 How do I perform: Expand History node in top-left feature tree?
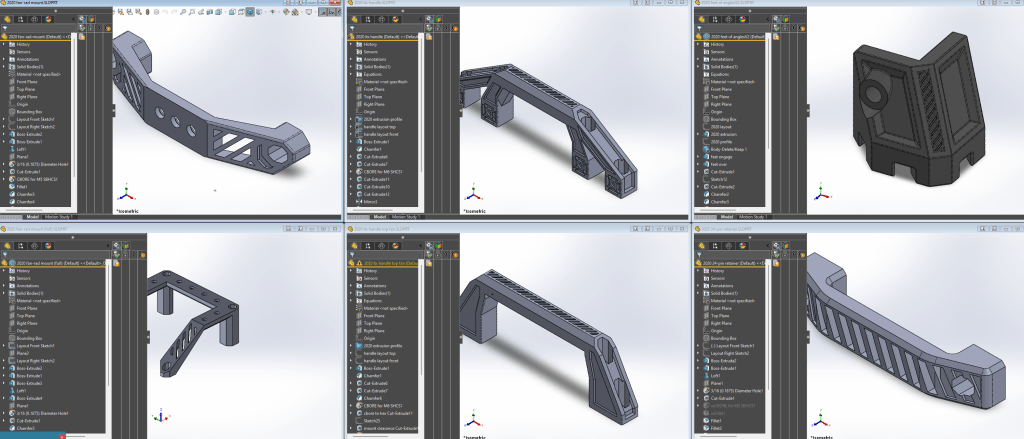pos(4,46)
